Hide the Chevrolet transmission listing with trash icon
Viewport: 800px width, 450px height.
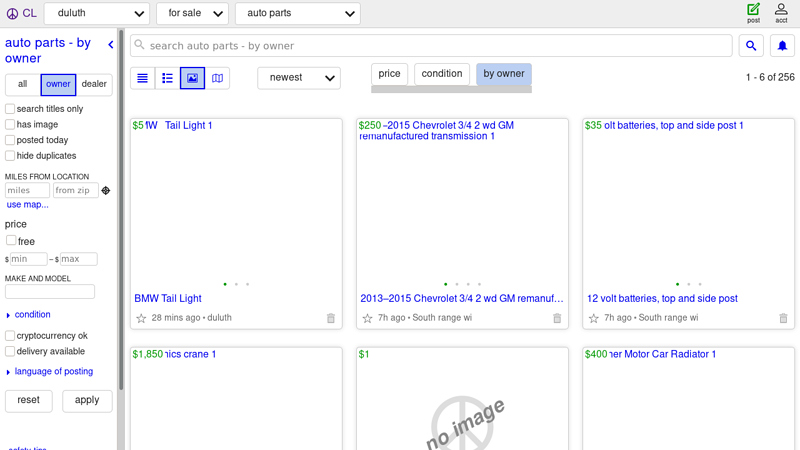(x=557, y=318)
